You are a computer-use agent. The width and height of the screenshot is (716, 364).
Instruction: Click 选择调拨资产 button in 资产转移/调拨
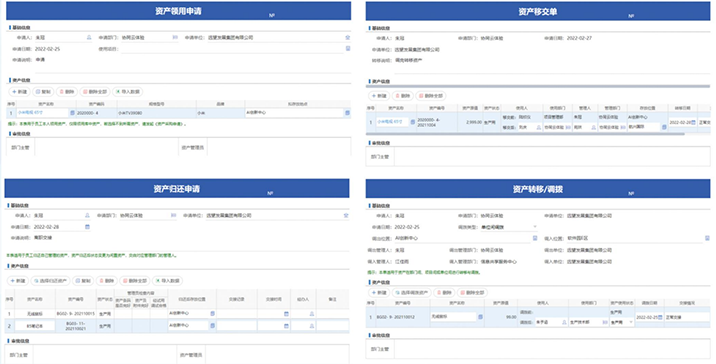(411, 293)
